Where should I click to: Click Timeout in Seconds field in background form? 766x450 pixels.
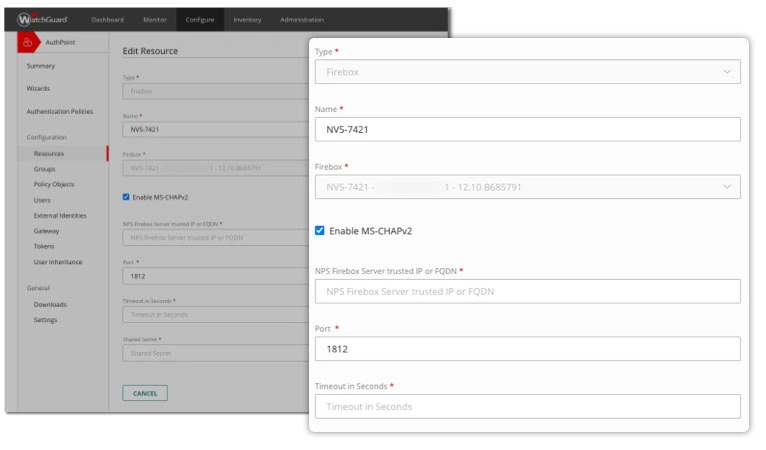pos(215,315)
